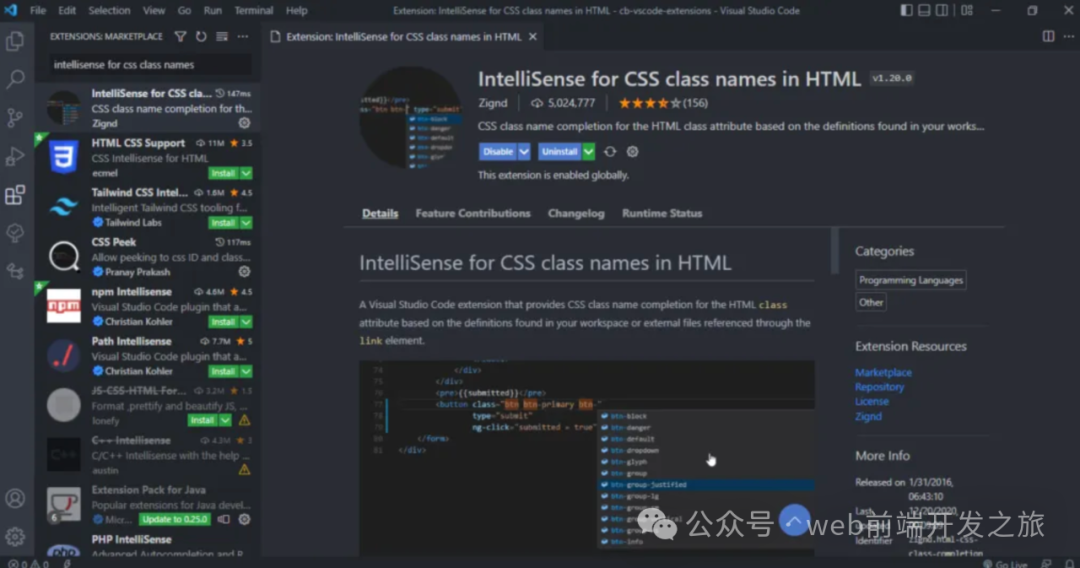
Task: Select CSS Peek extension in list
Action: click(147, 257)
